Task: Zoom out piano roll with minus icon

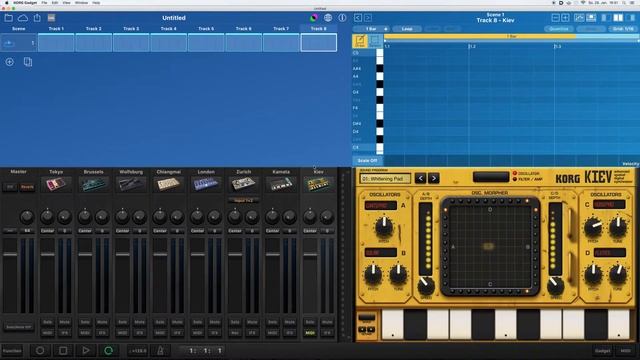Action: point(556,18)
